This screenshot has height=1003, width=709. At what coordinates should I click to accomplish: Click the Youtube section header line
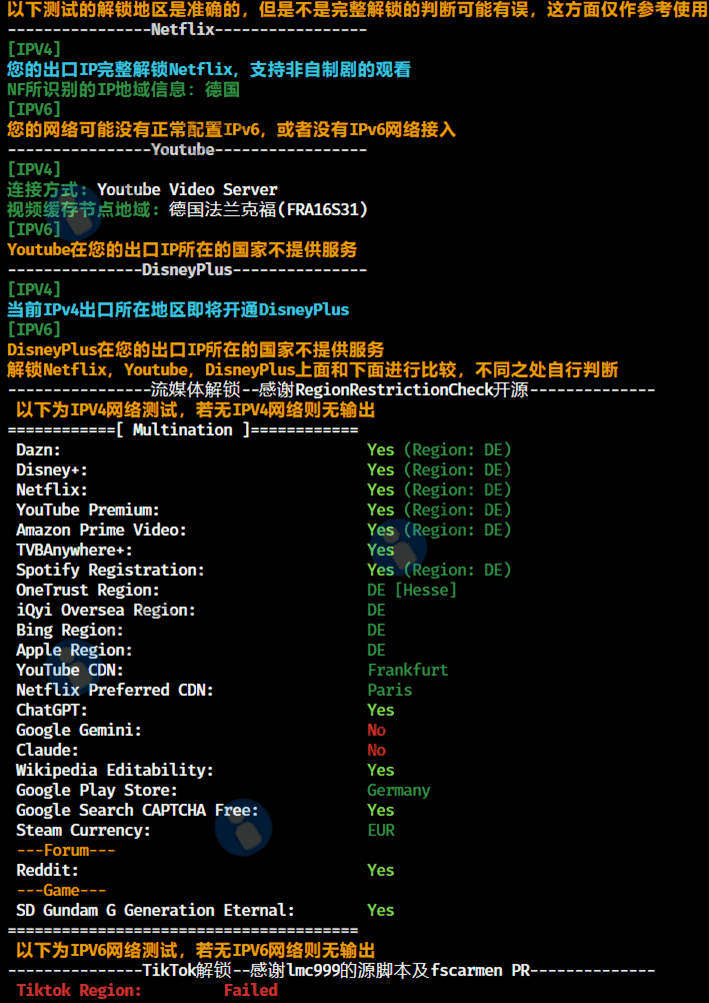(186, 150)
